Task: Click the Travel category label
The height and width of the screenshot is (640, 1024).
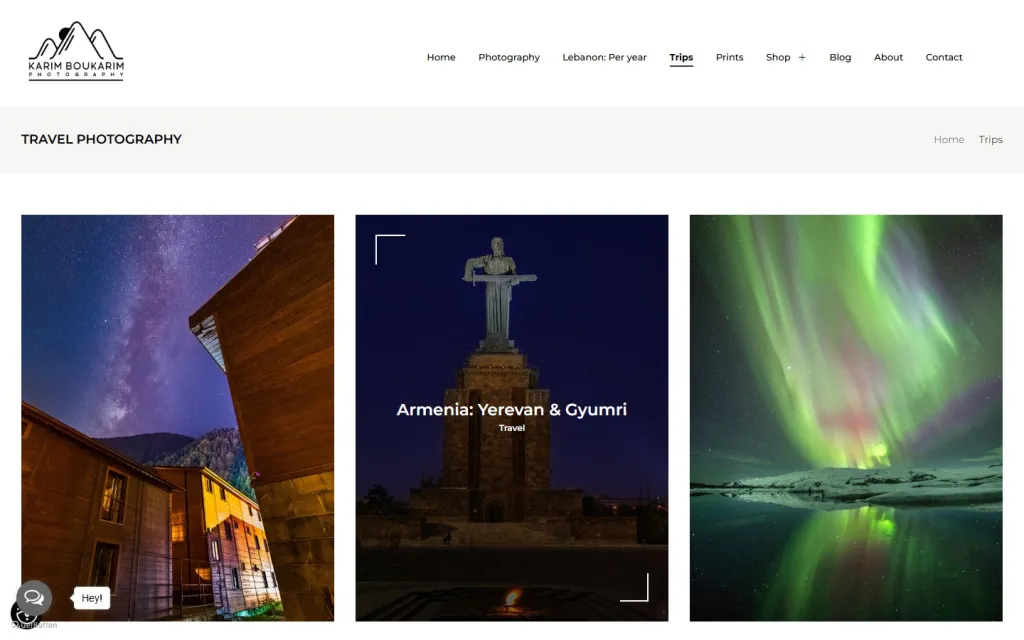Action: pyautogui.click(x=511, y=428)
